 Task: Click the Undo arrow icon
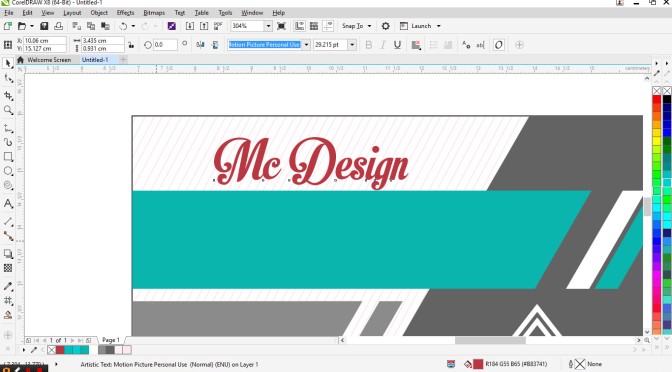point(123,26)
